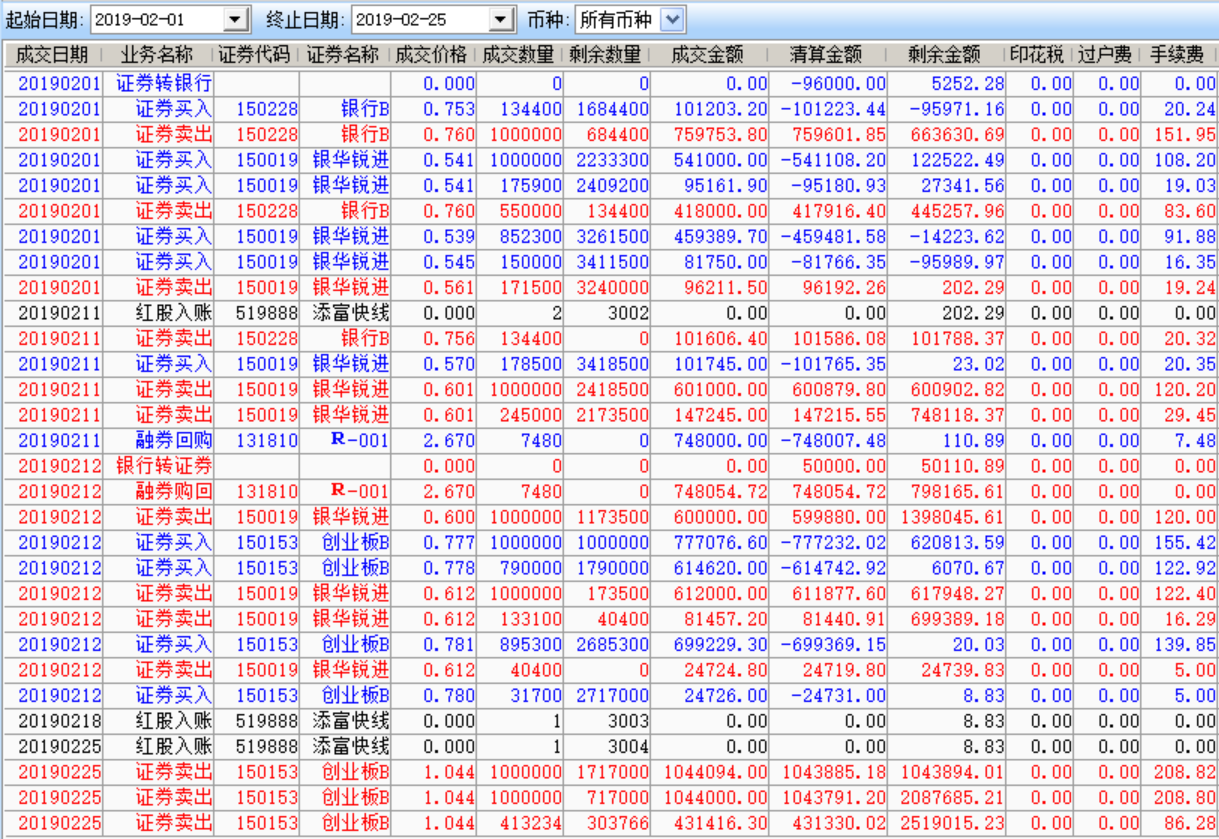Click transaction price 0.545
This screenshot has height=839, width=1219.
449,263
